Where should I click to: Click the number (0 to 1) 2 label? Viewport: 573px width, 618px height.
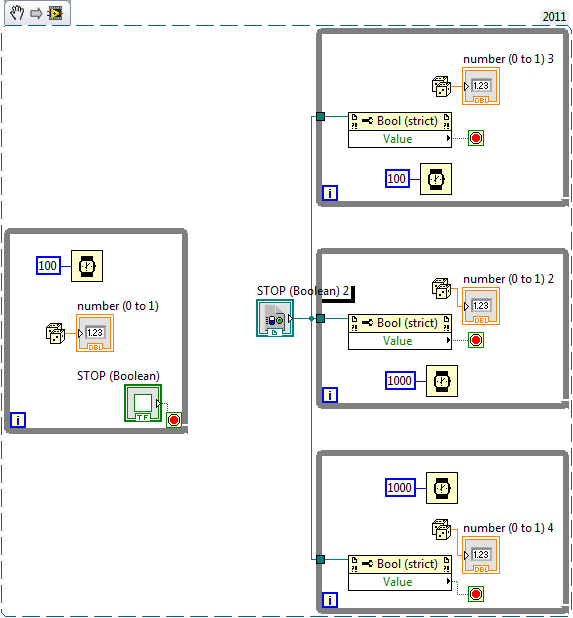click(508, 279)
